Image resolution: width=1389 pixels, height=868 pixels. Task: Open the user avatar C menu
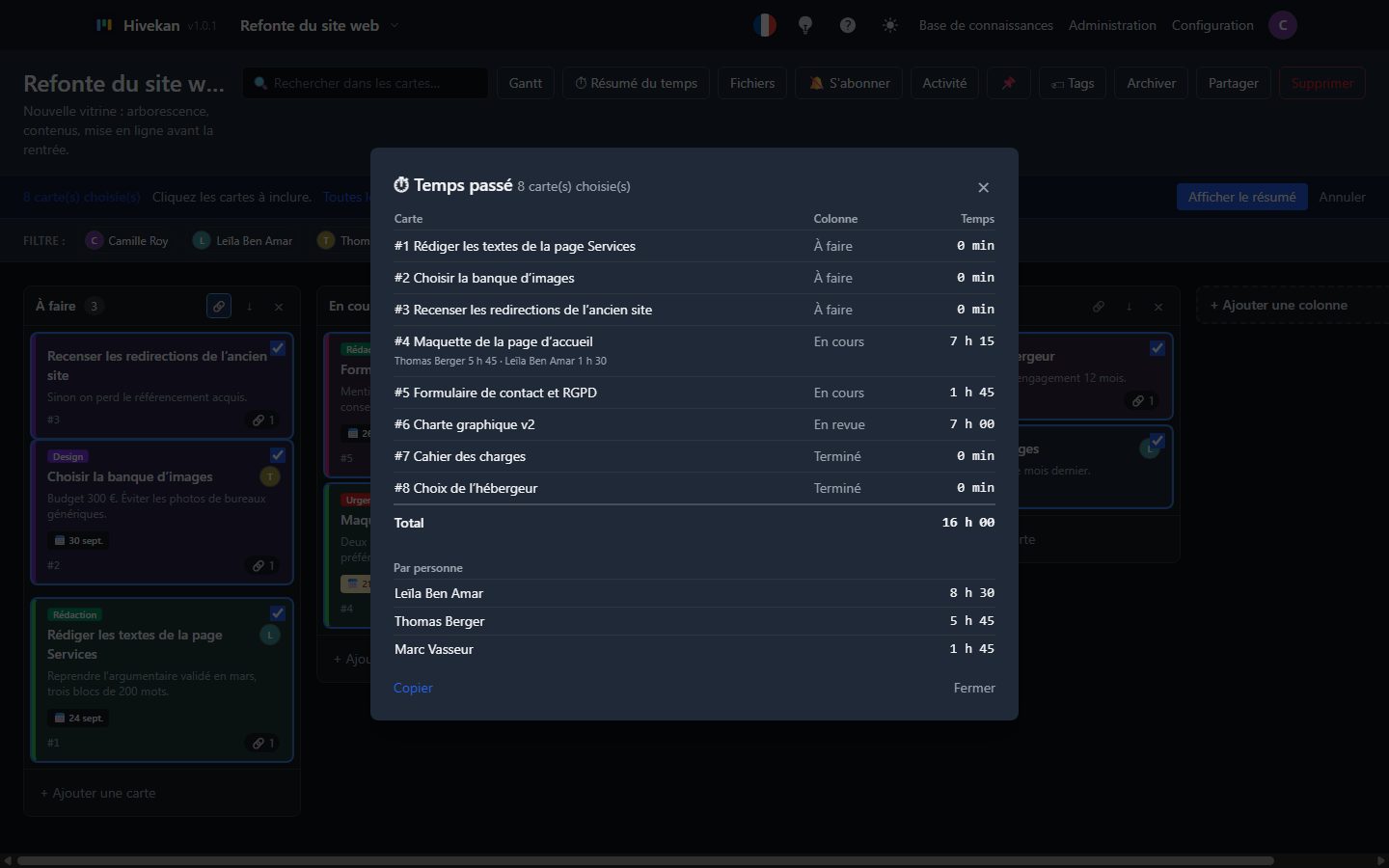point(1283,25)
